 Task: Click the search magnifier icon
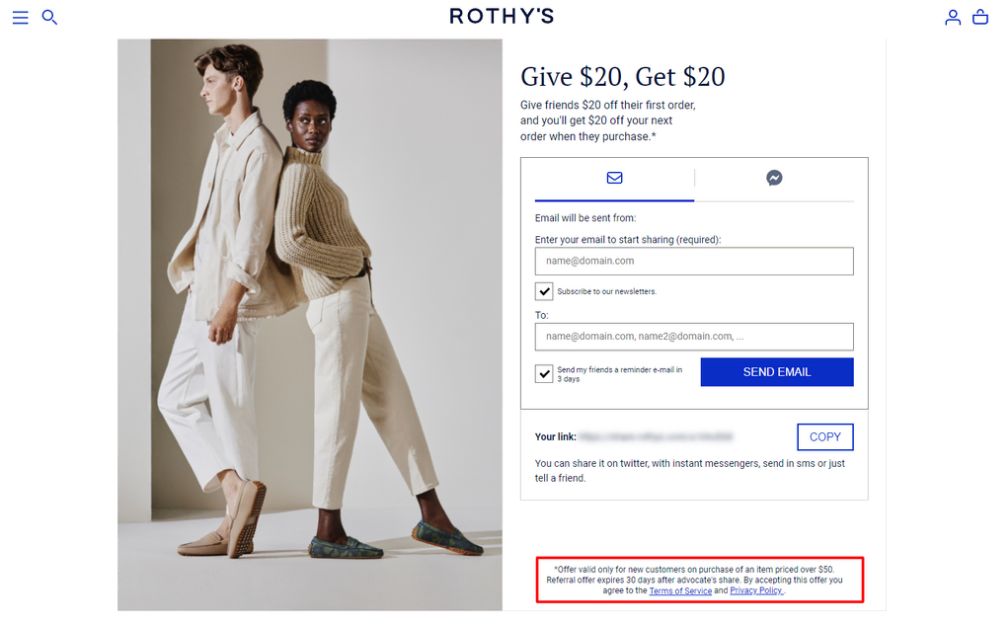click(49, 17)
